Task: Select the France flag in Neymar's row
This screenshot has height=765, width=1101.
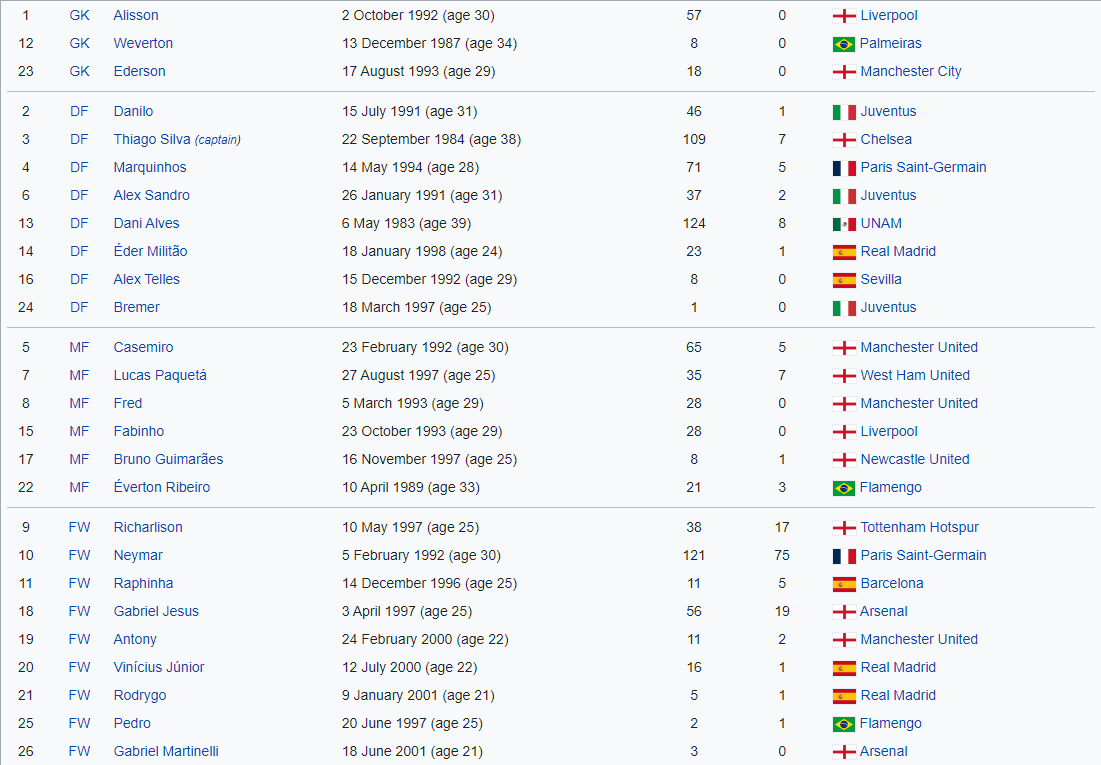Action: [x=844, y=556]
